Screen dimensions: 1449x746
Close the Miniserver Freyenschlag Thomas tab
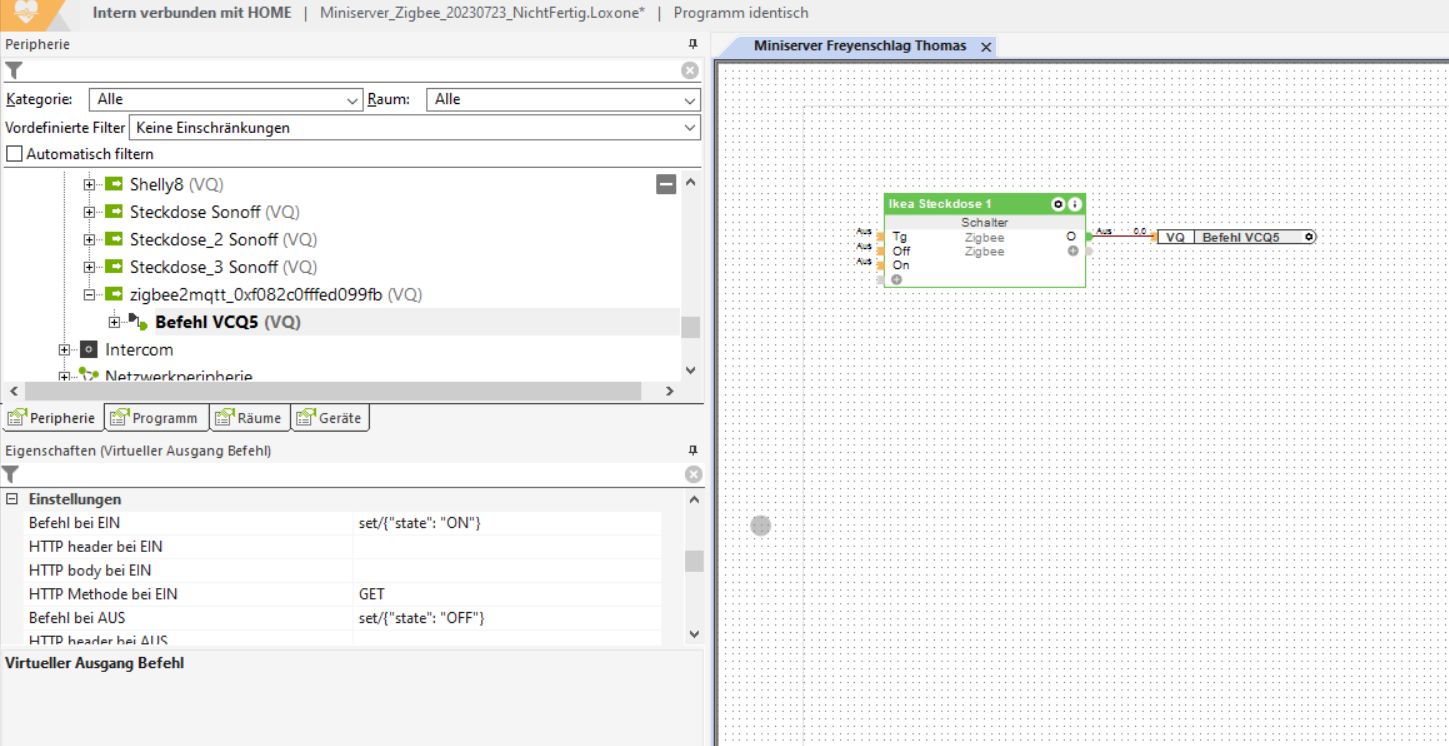point(985,47)
